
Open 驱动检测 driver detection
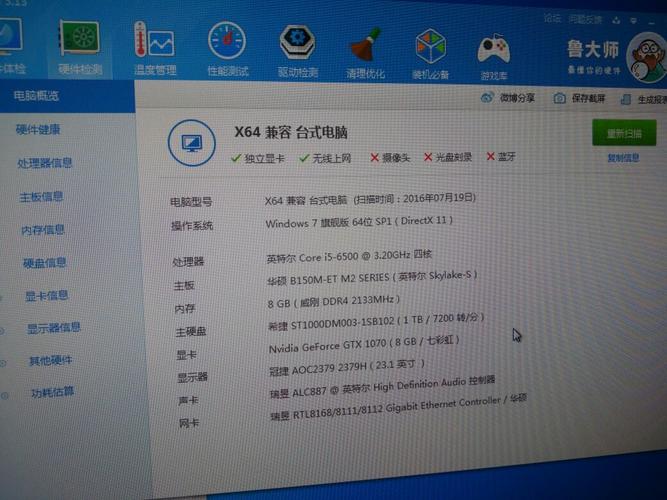(x=297, y=51)
